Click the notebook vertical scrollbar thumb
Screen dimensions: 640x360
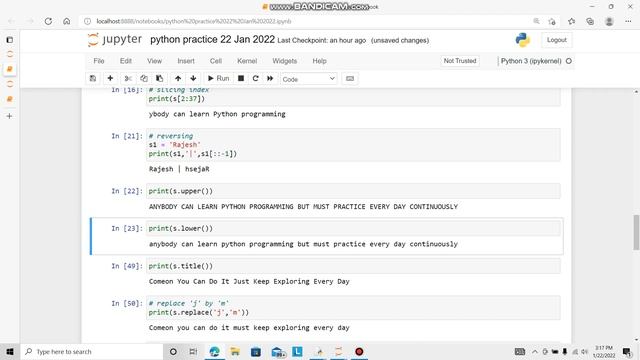[636, 232]
